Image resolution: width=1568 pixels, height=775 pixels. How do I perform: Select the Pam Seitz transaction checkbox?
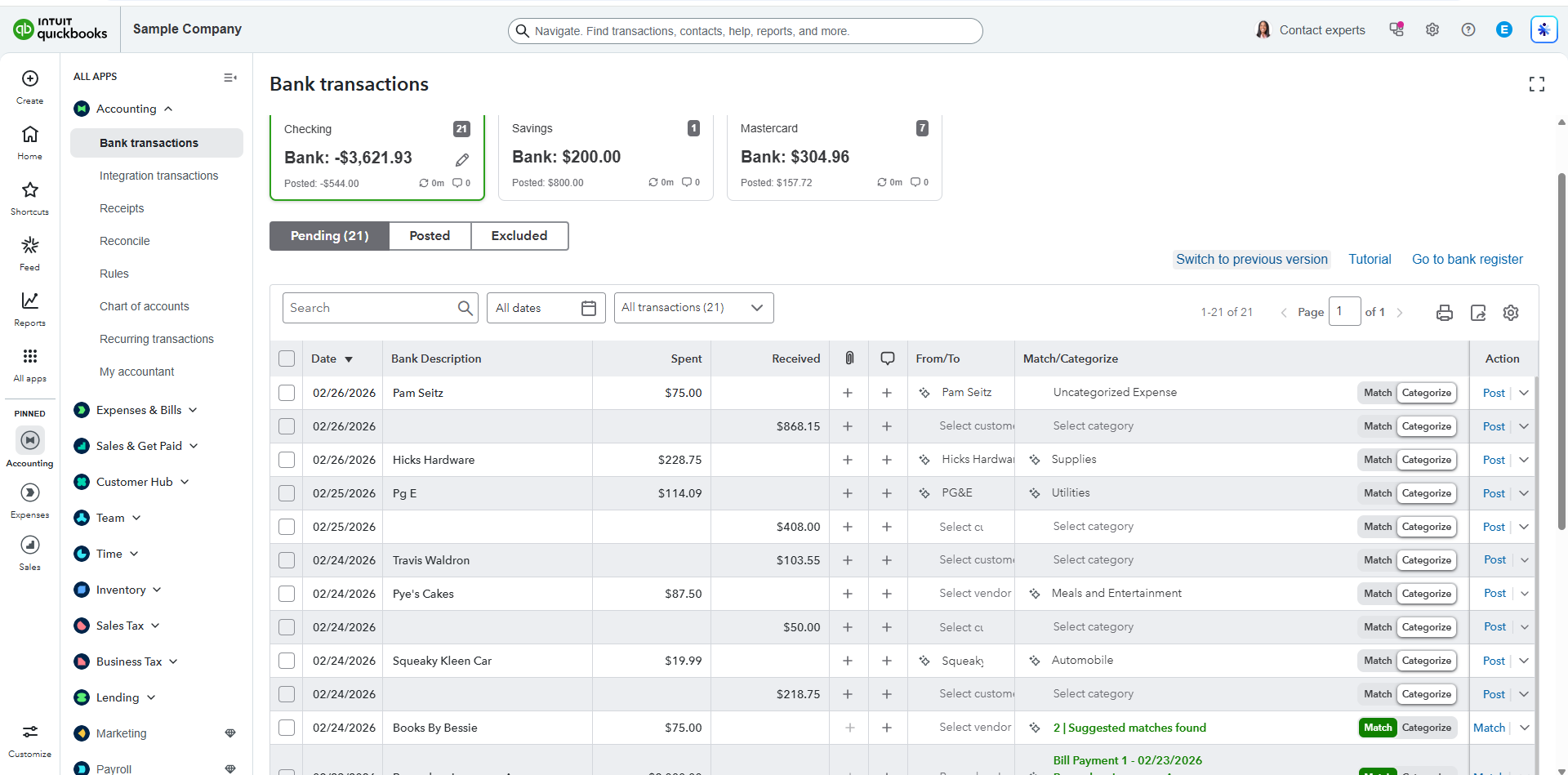[x=287, y=393]
